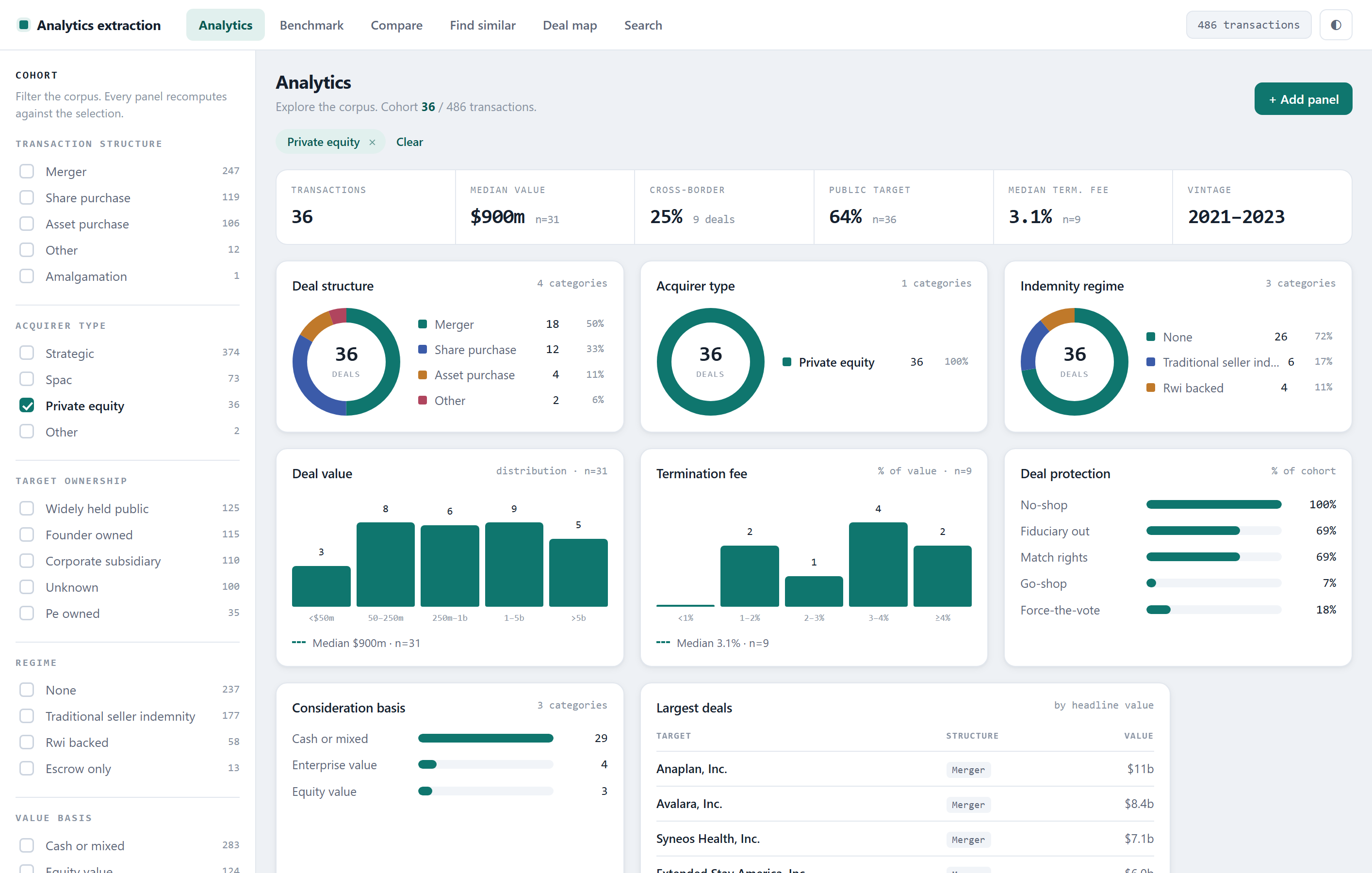Uncheck the Private equity acquirer checkbox

27,405
